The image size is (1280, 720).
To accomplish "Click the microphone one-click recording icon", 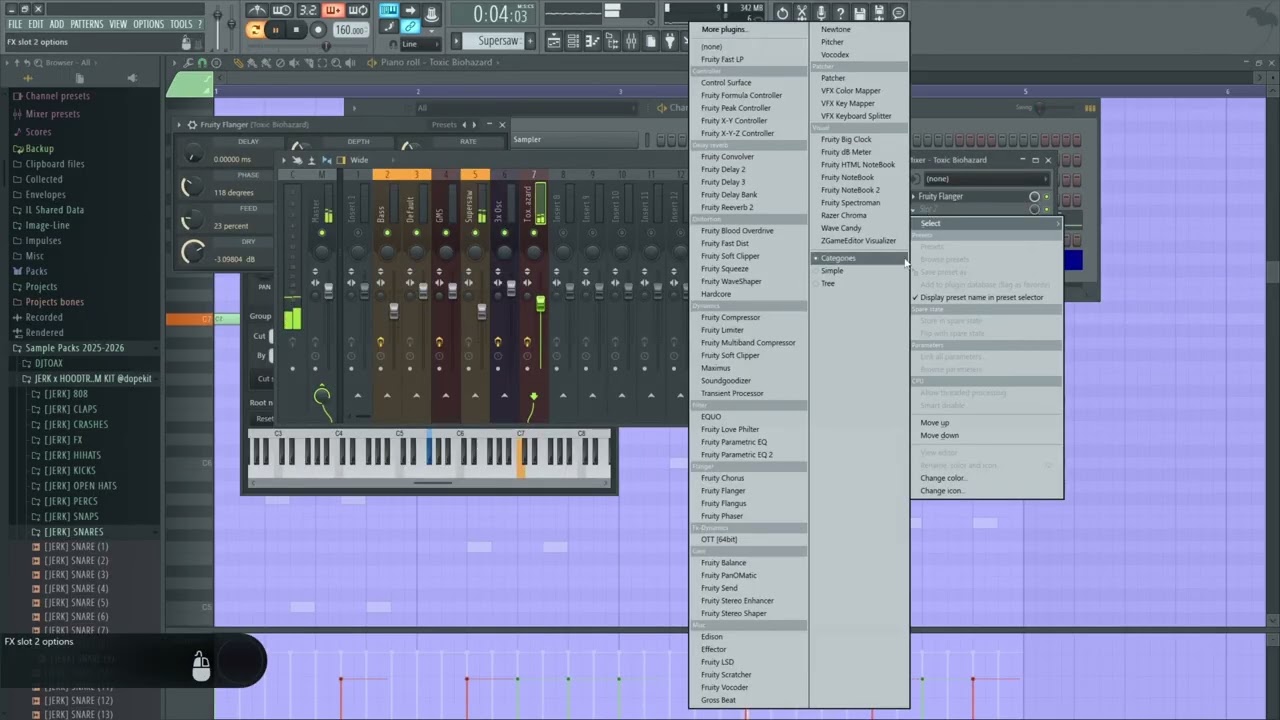I will tap(821, 13).
